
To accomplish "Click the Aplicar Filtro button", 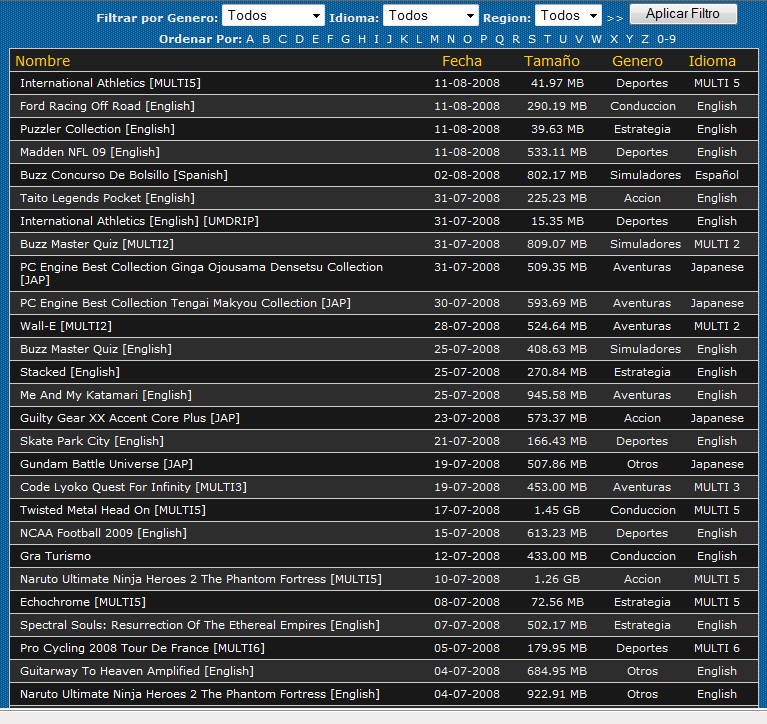I will click(x=683, y=14).
